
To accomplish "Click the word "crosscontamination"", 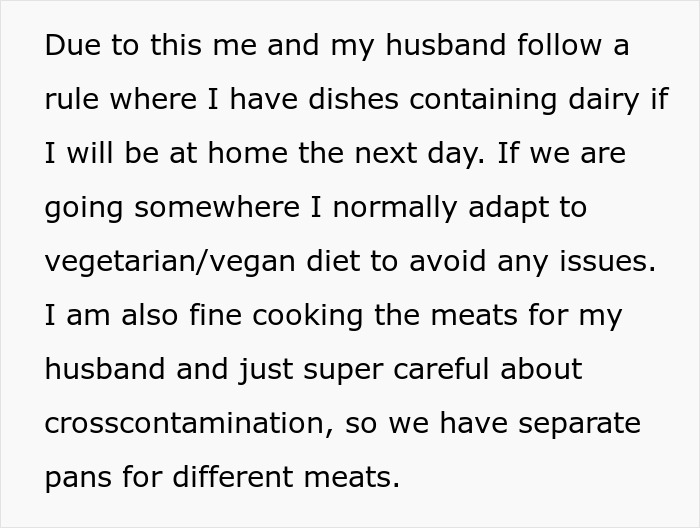I will [x=186, y=424].
